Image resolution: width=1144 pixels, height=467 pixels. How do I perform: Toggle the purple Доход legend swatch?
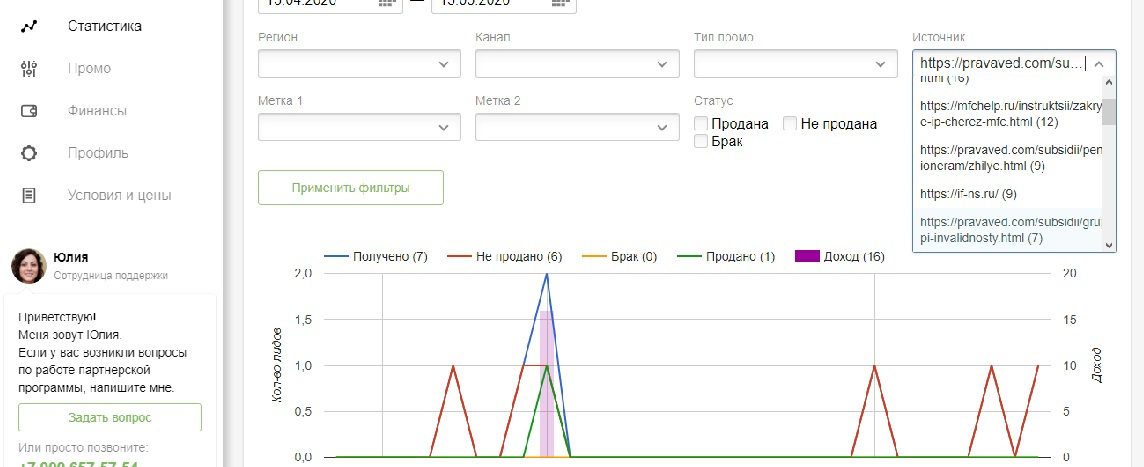[807, 257]
